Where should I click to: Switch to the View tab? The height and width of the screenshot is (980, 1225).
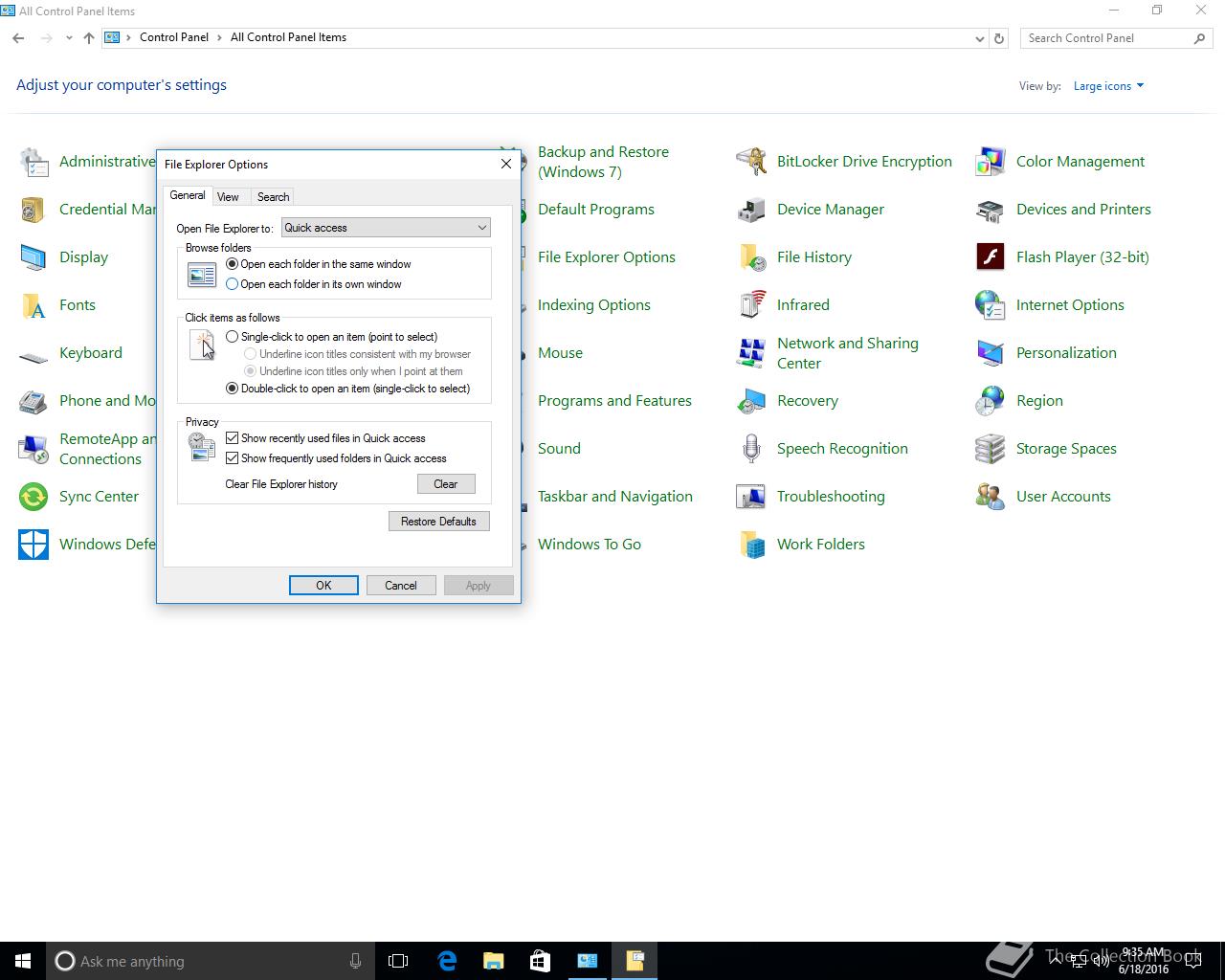pos(228,197)
